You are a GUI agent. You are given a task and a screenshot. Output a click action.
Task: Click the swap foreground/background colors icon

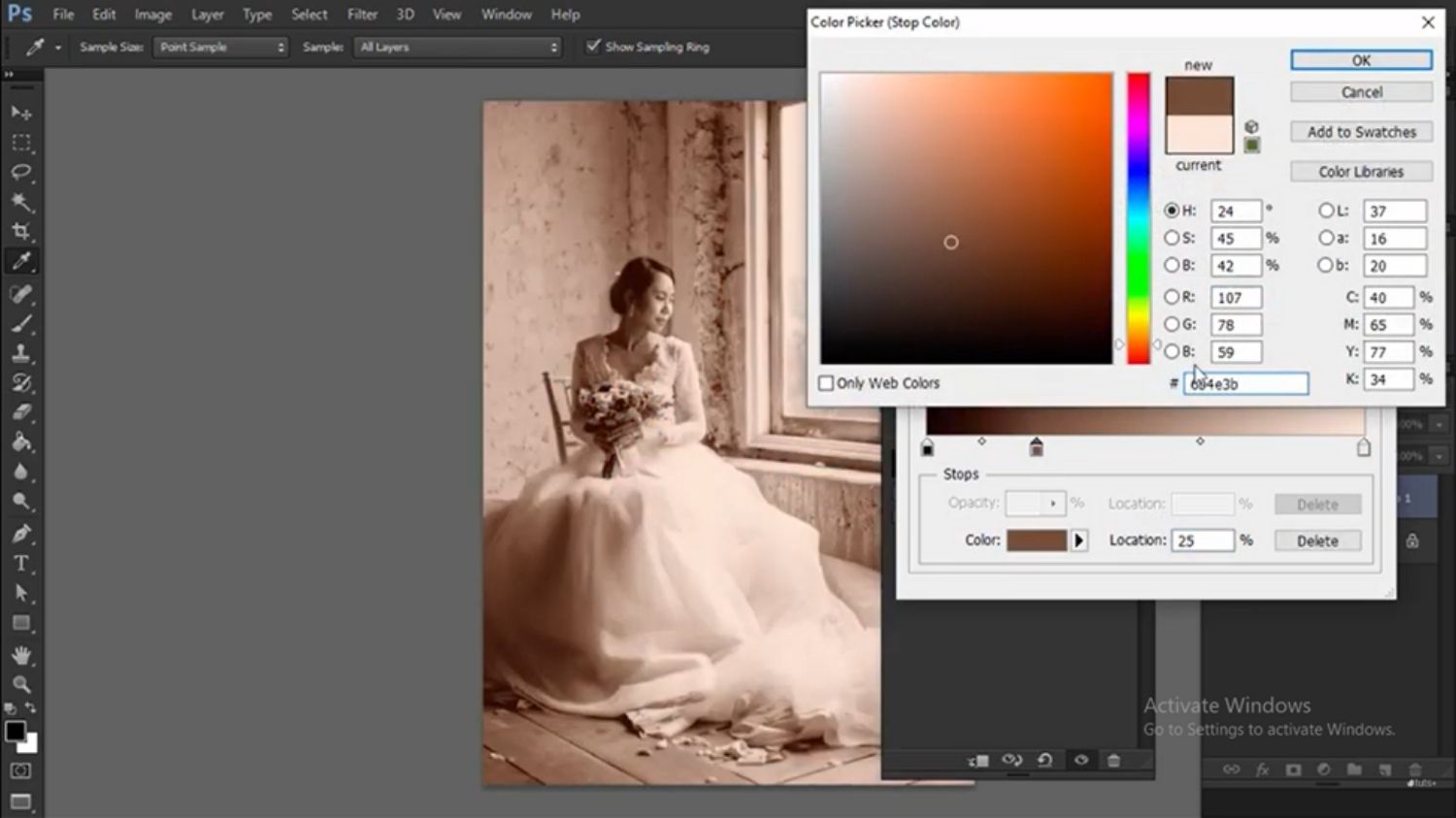click(x=31, y=707)
